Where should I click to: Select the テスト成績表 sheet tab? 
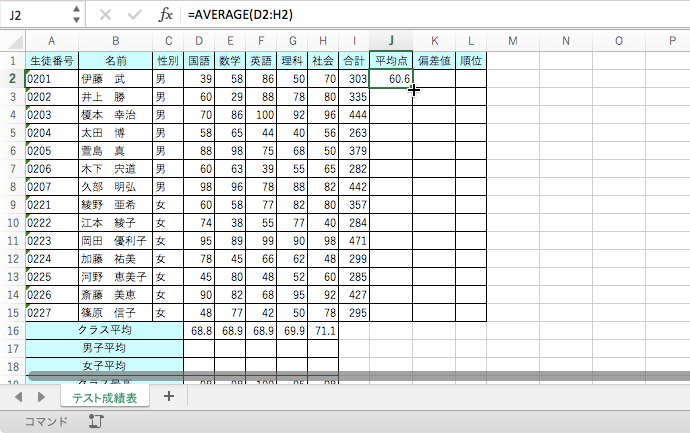point(105,397)
